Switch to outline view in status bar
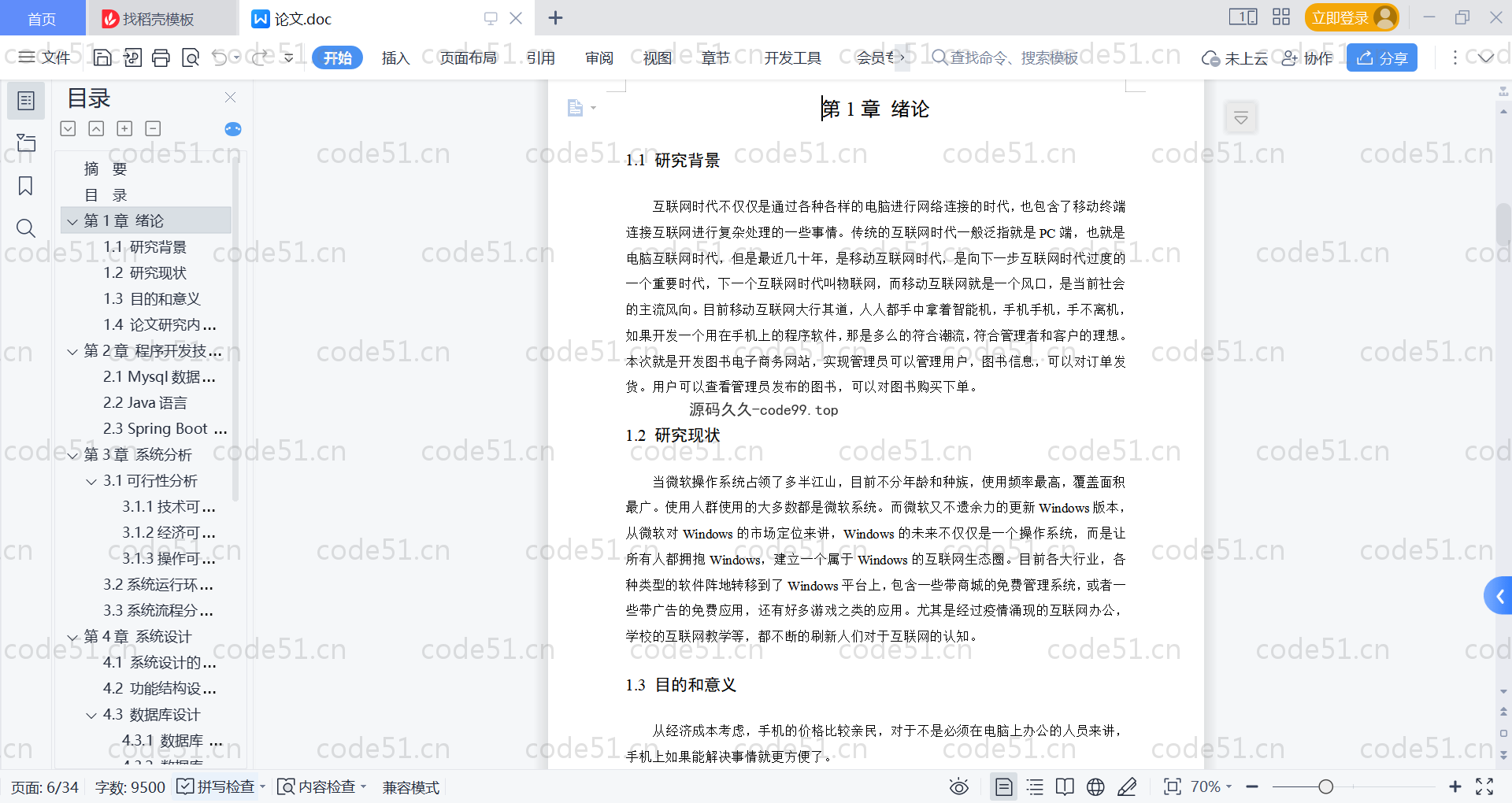 (x=1036, y=786)
